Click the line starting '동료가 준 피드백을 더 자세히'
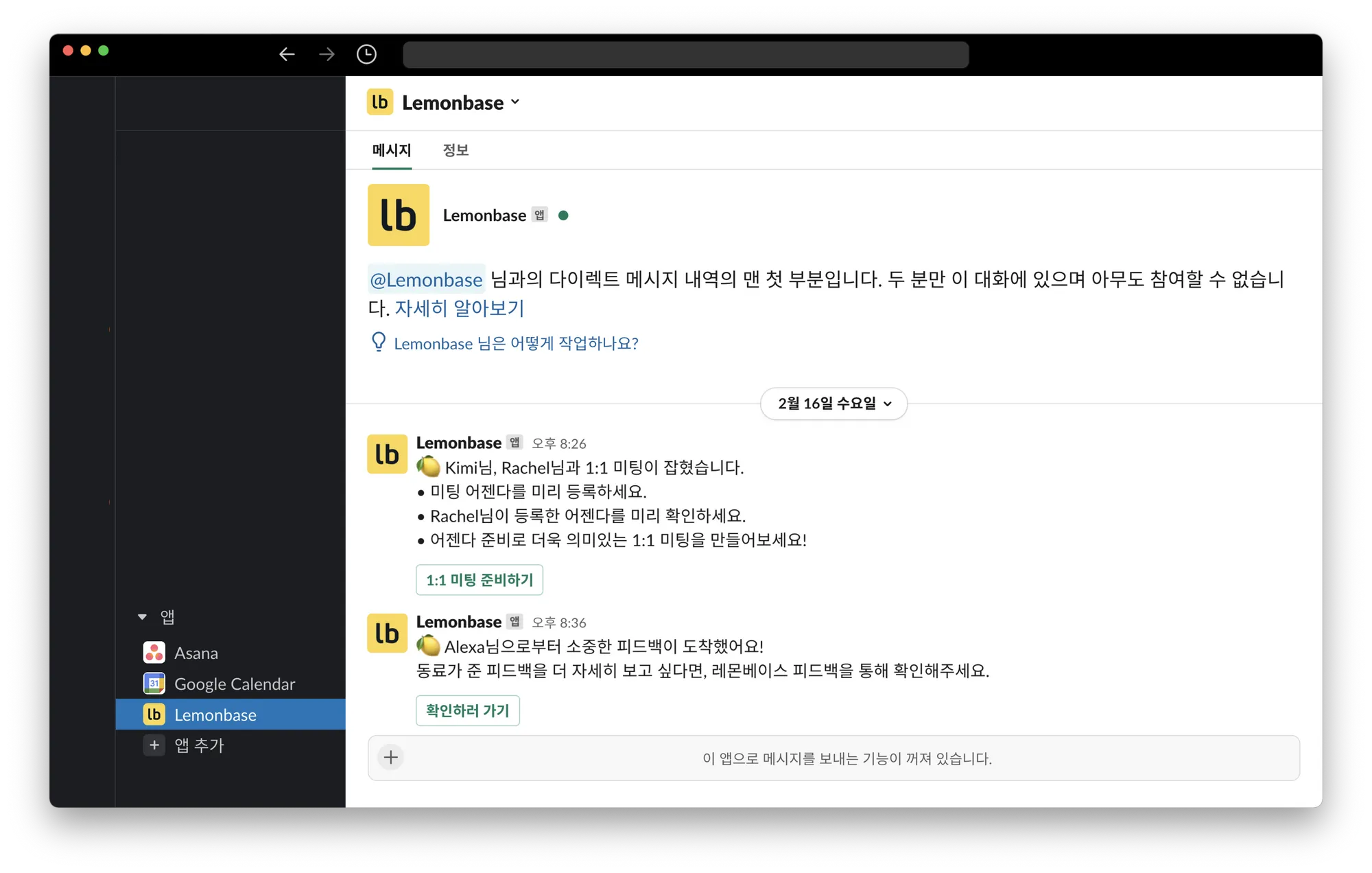1372x873 pixels. (x=703, y=671)
